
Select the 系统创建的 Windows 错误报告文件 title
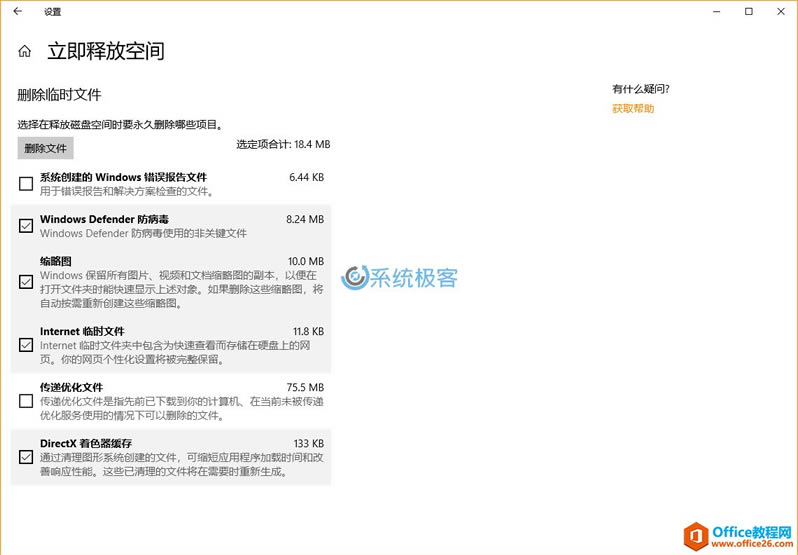(124, 177)
